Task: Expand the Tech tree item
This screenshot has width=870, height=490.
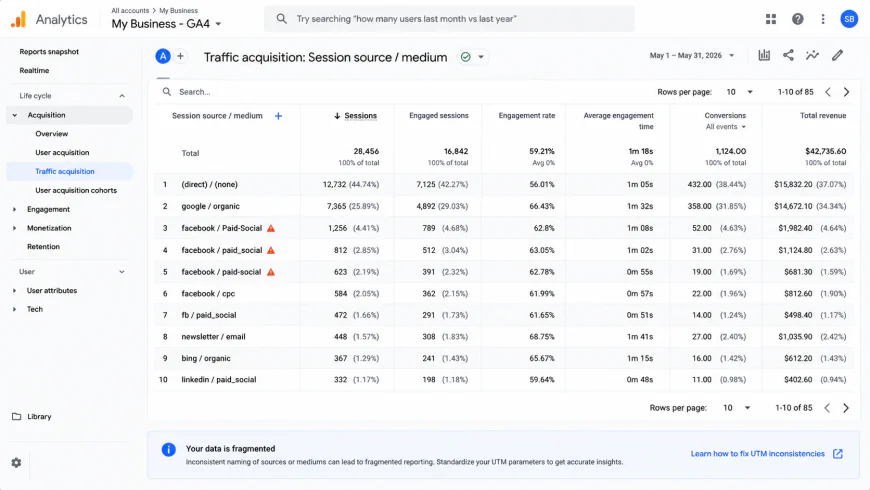Action: (14, 310)
